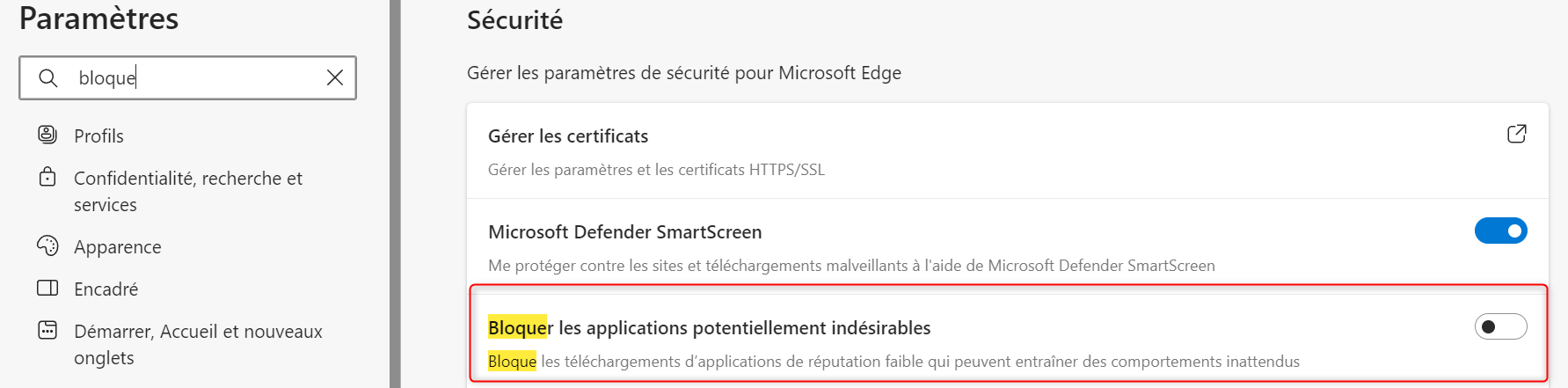
Task: Click the Bloquer les applications potentiellement indésirables title
Action: 709,328
